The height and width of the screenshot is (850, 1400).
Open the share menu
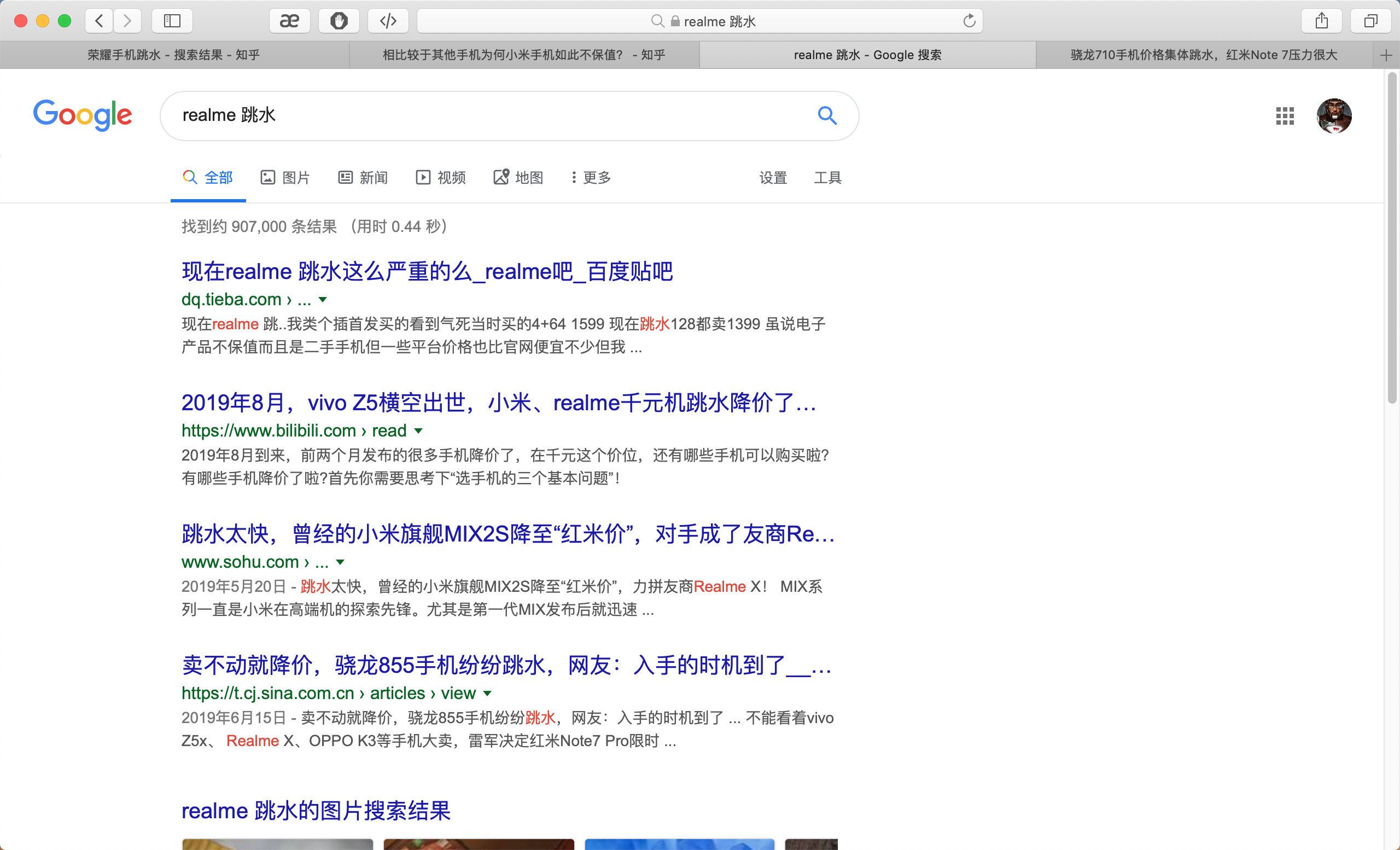[x=1322, y=21]
